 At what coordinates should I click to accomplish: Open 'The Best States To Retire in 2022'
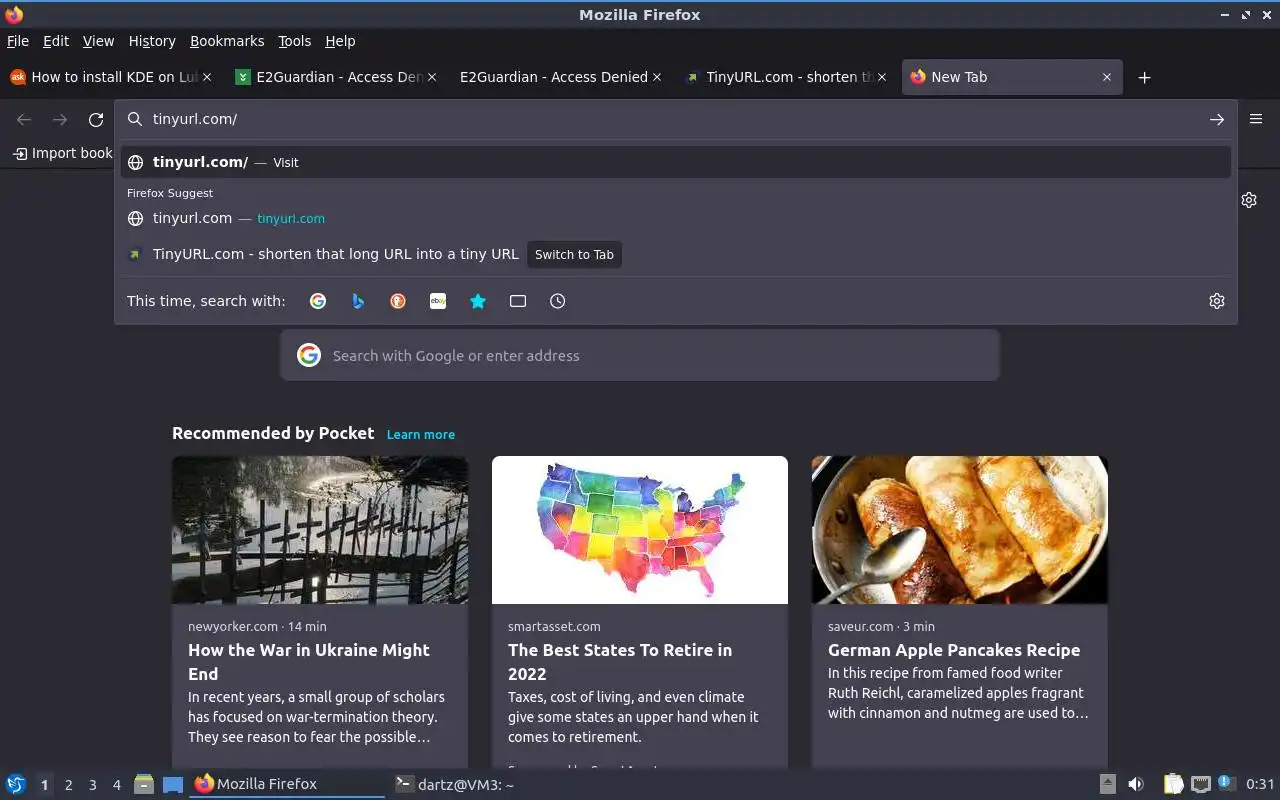[620, 661]
